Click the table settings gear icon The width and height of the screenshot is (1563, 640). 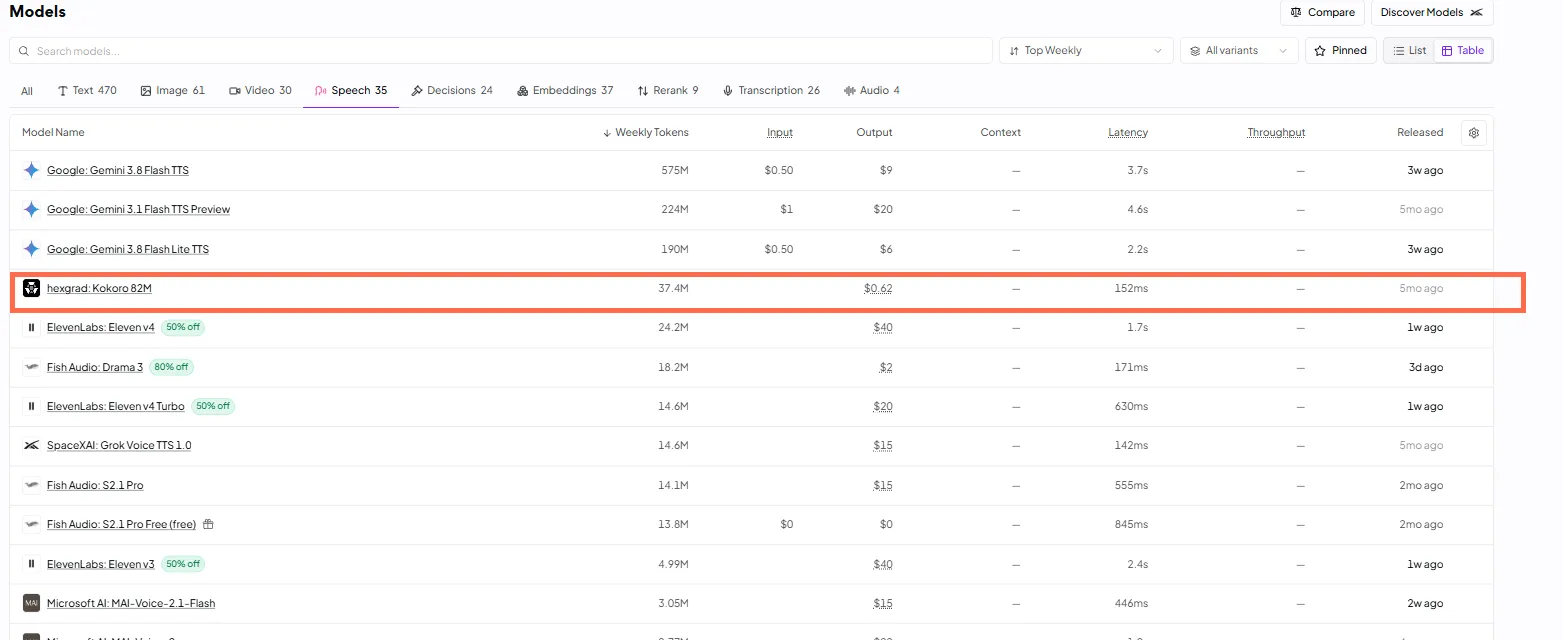pos(1473,133)
